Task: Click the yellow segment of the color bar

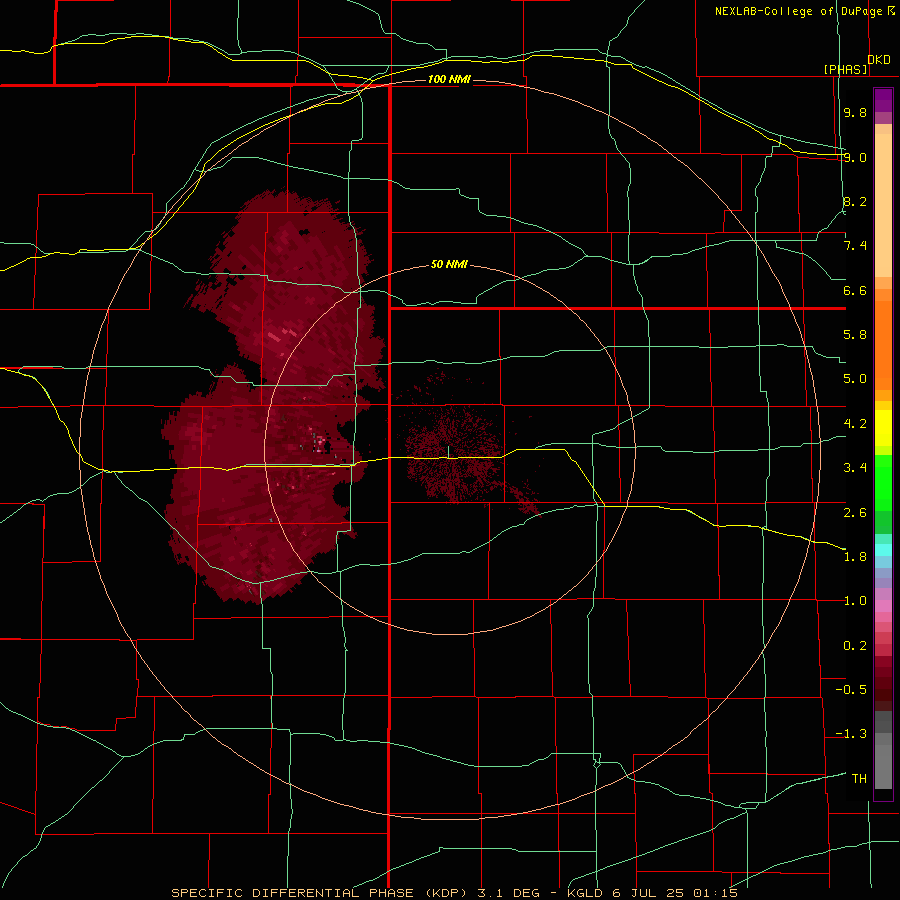Action: point(883,428)
